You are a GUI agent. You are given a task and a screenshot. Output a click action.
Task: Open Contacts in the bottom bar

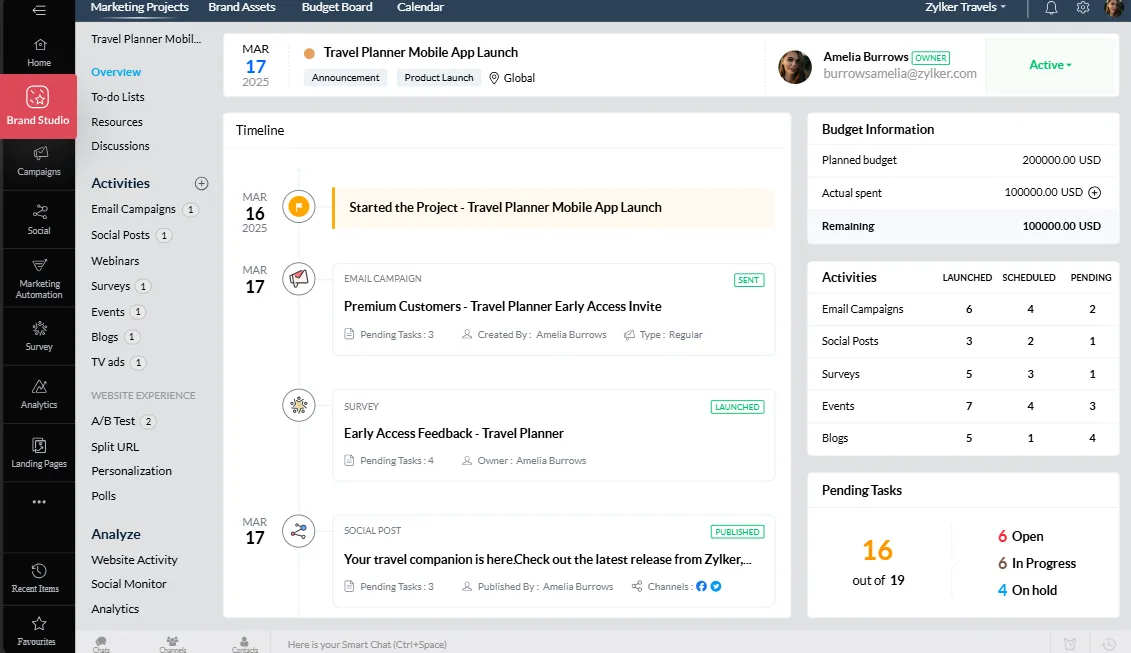[x=245, y=644]
